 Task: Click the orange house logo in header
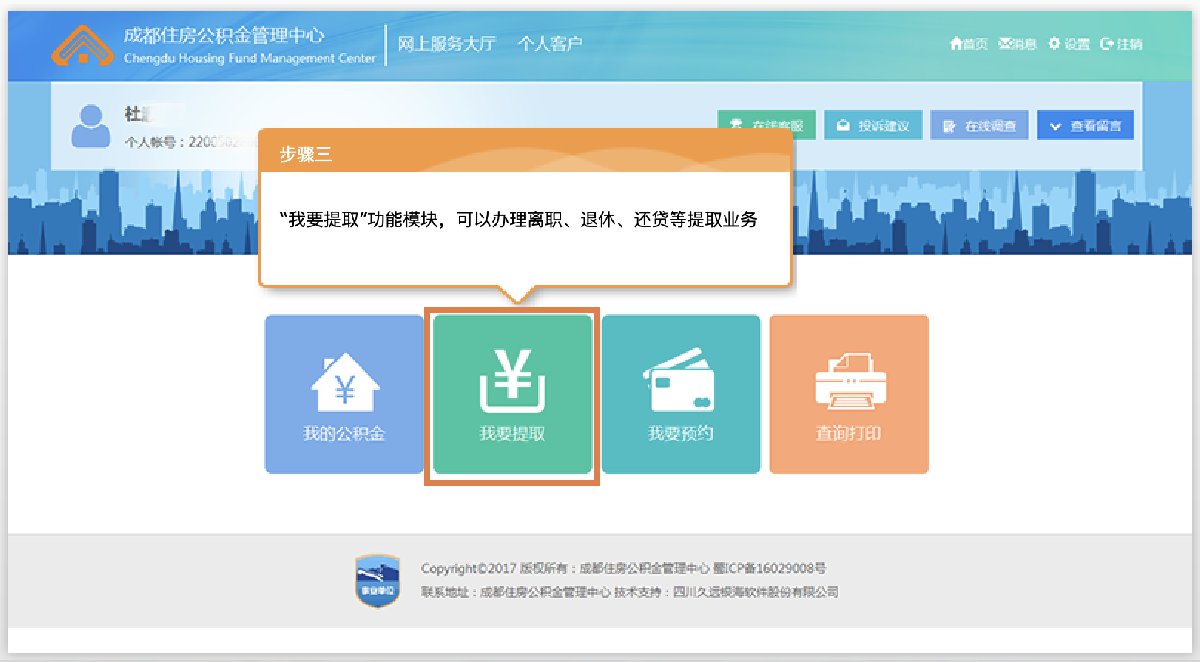point(83,45)
